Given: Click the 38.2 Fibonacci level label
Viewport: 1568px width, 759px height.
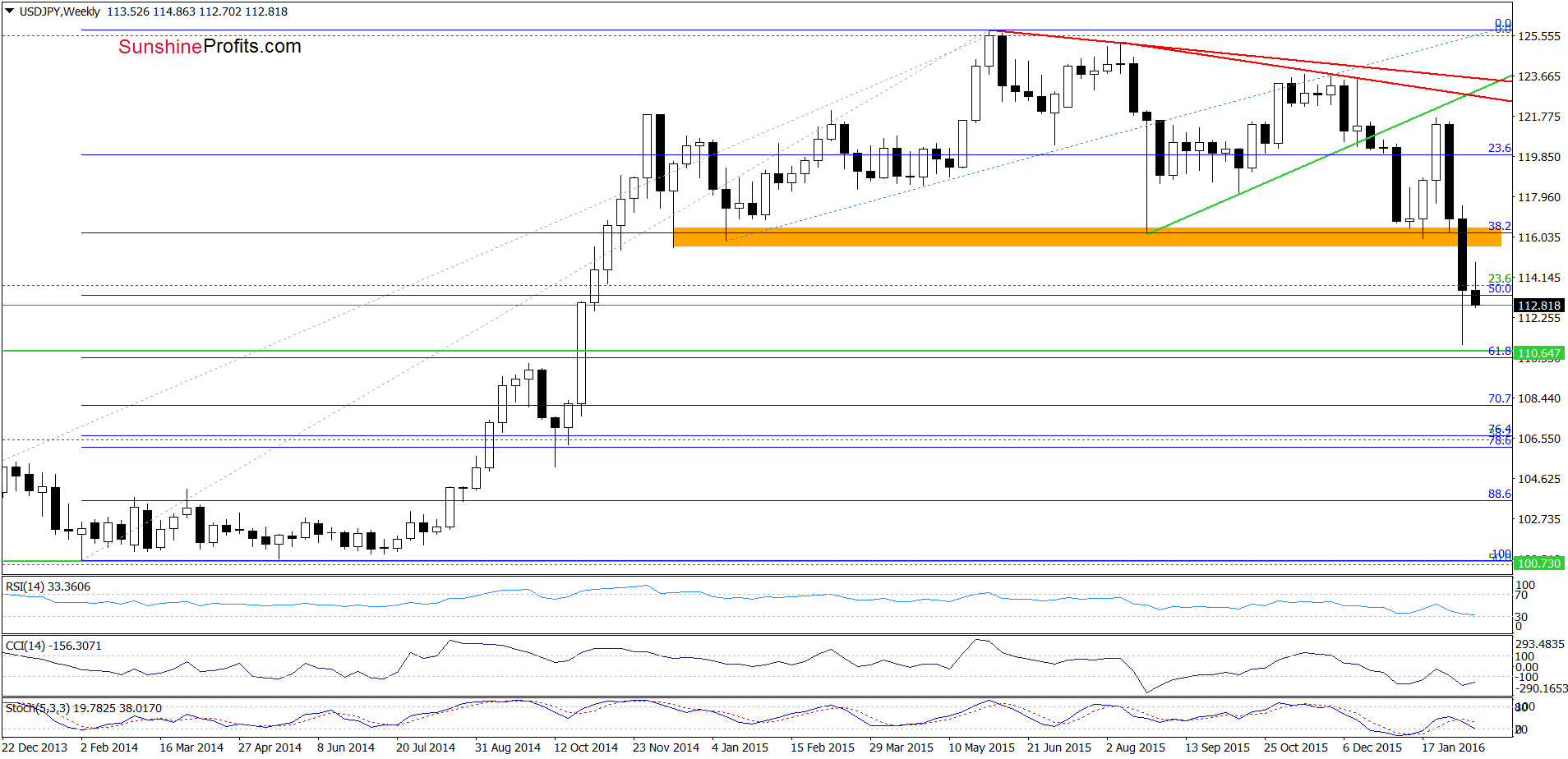Looking at the screenshot, I should click(x=1500, y=226).
